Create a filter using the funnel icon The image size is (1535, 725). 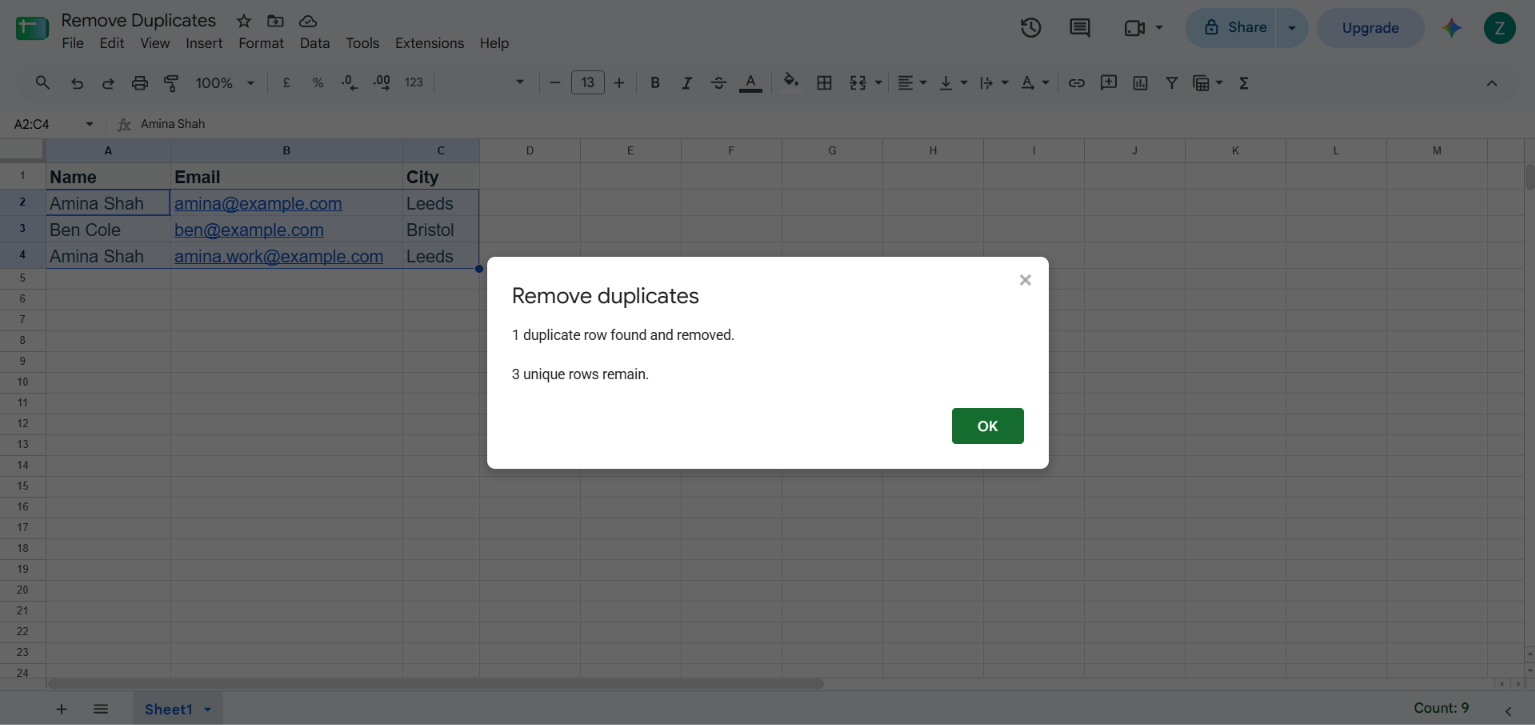1171,83
